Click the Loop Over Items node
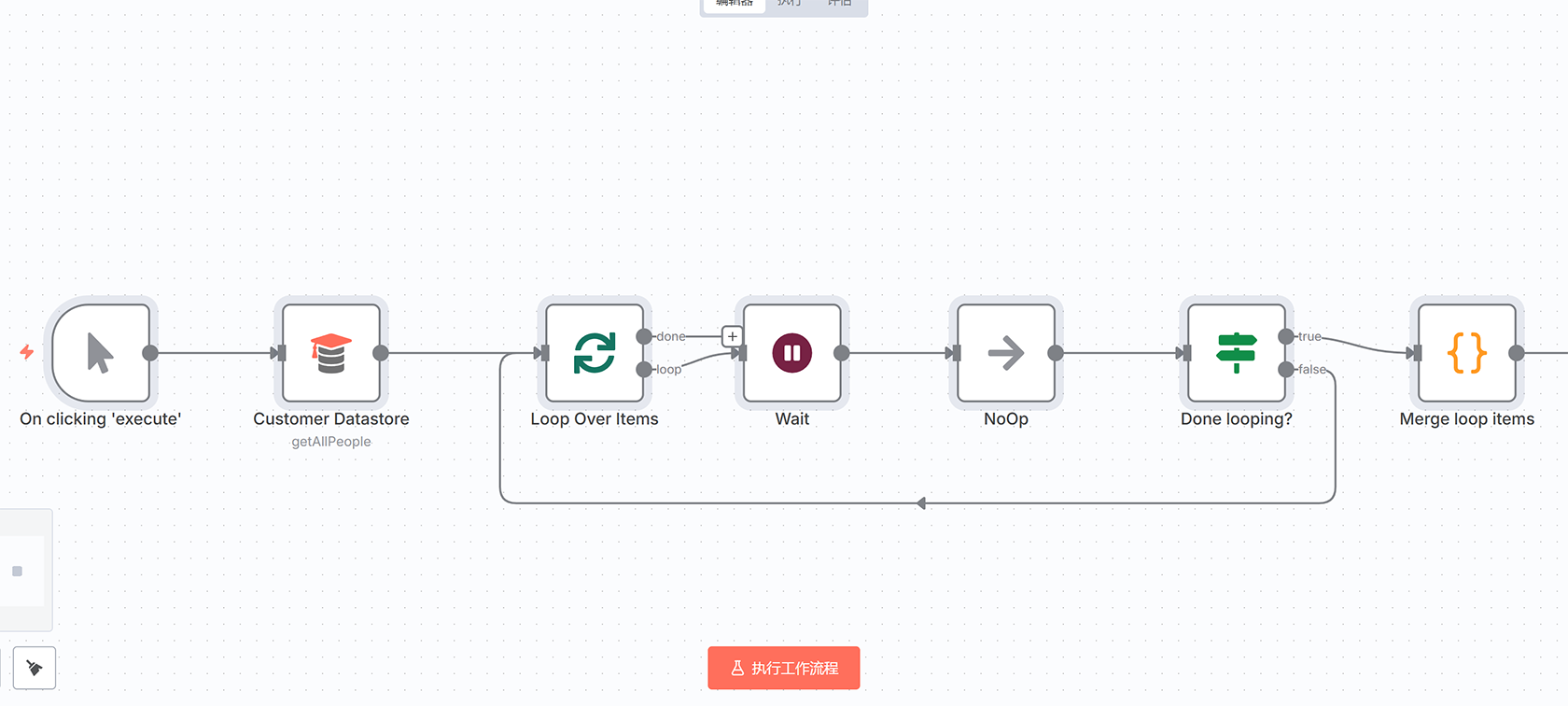The height and width of the screenshot is (706, 1568). (x=594, y=353)
